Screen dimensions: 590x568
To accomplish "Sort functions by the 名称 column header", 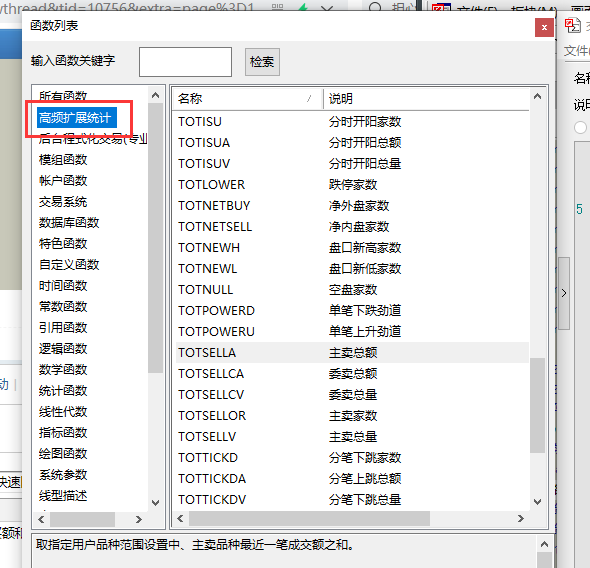I will [247, 99].
